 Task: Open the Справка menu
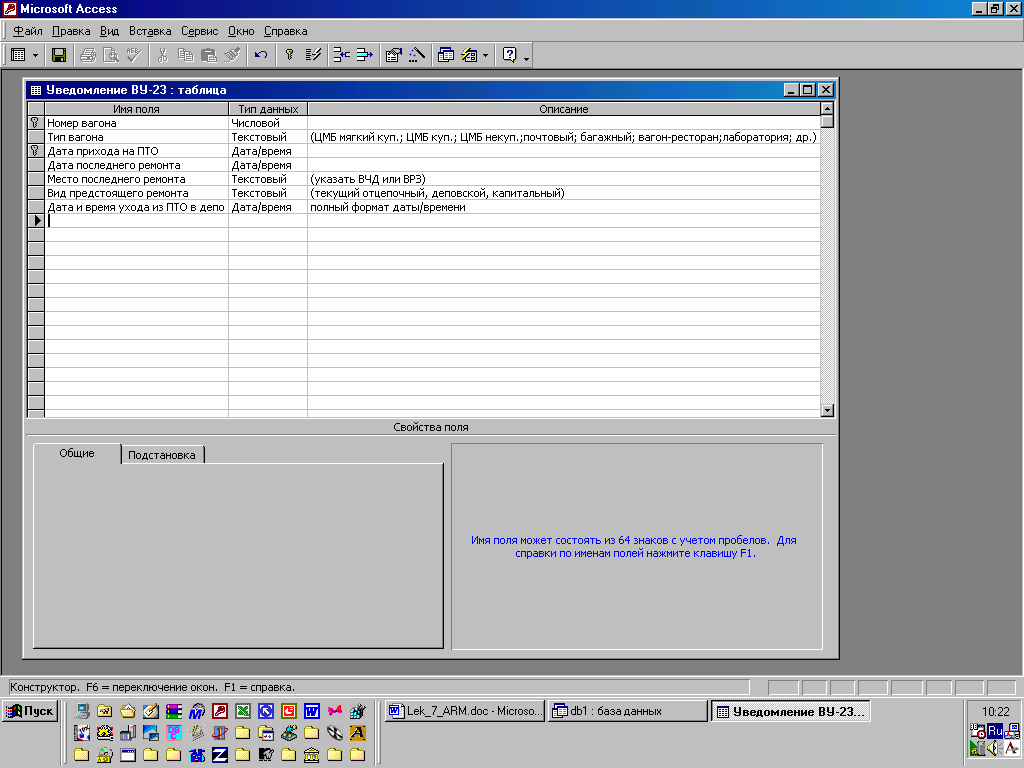click(x=285, y=31)
